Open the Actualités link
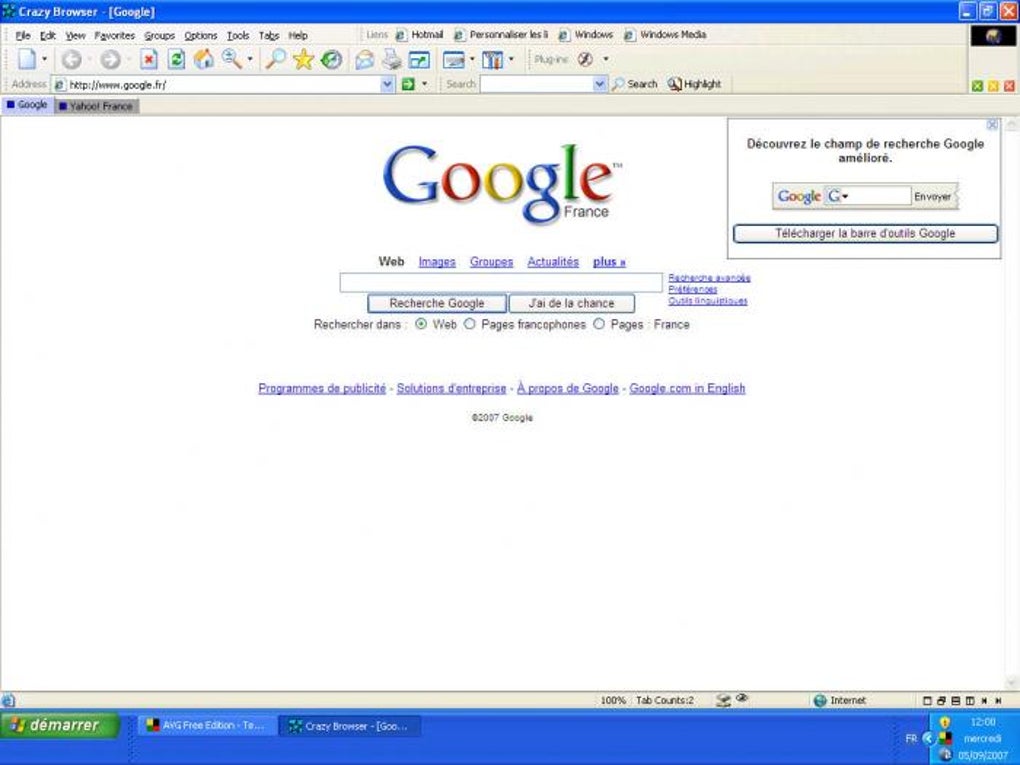 [x=553, y=262]
